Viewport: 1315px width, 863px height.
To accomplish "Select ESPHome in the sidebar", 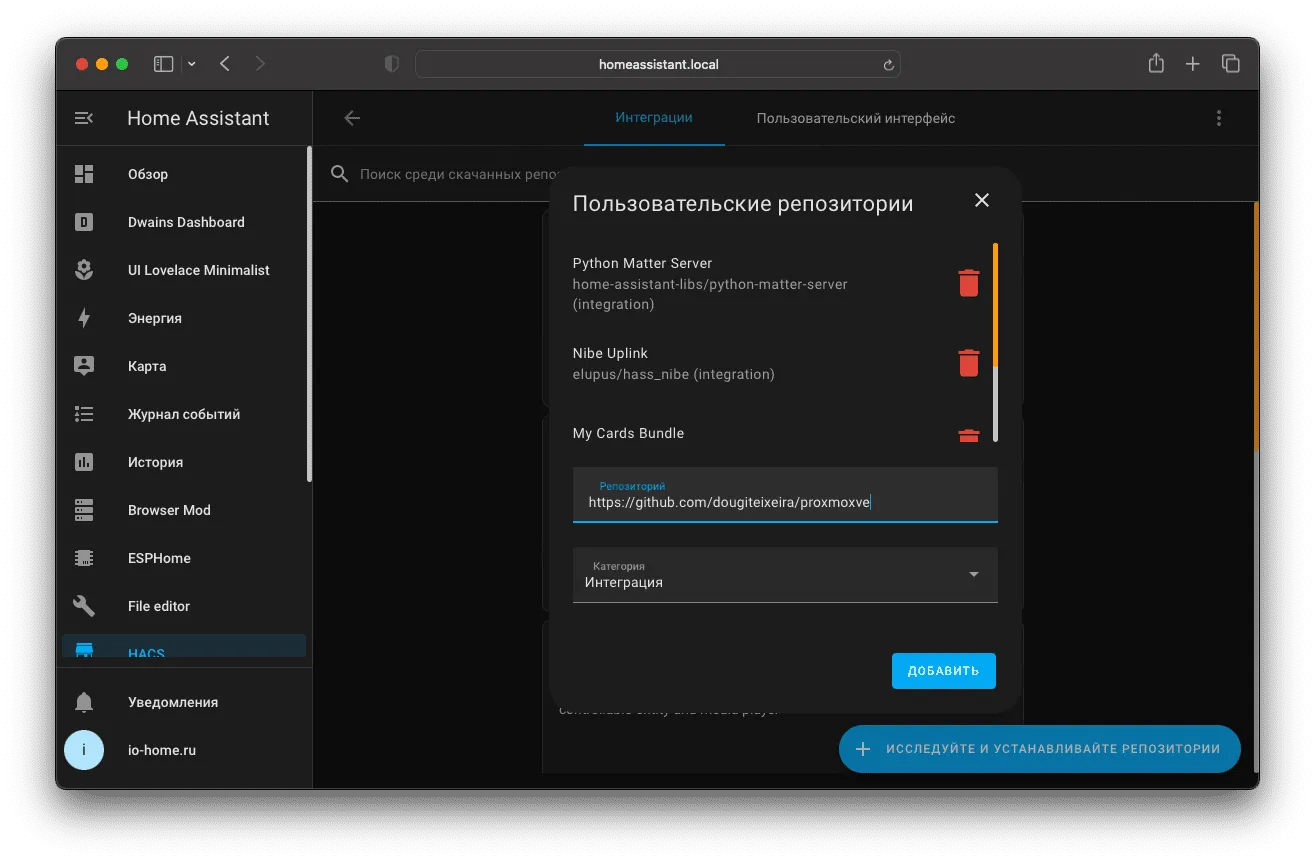I will coord(184,558).
